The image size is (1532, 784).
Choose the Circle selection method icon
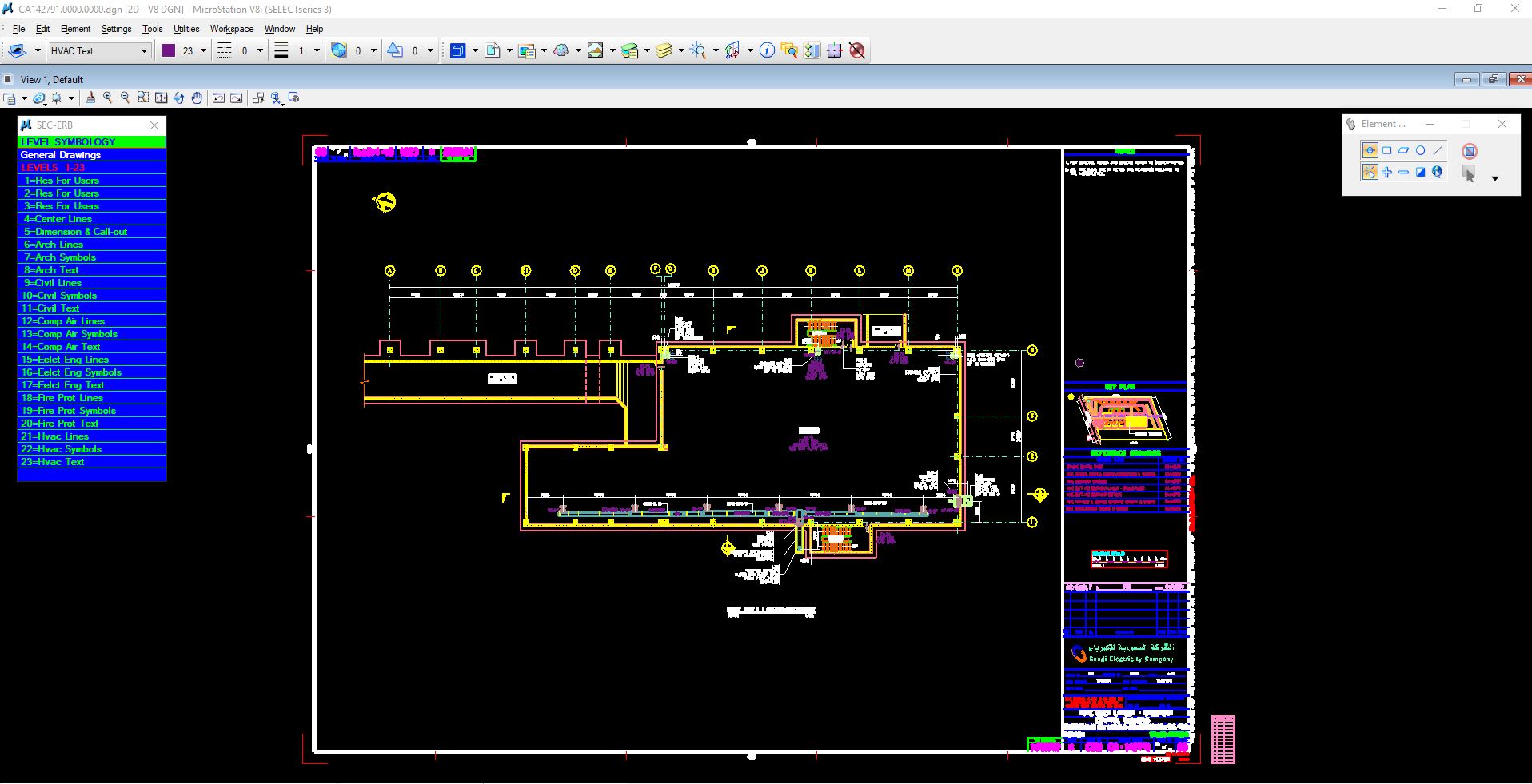(x=1420, y=150)
